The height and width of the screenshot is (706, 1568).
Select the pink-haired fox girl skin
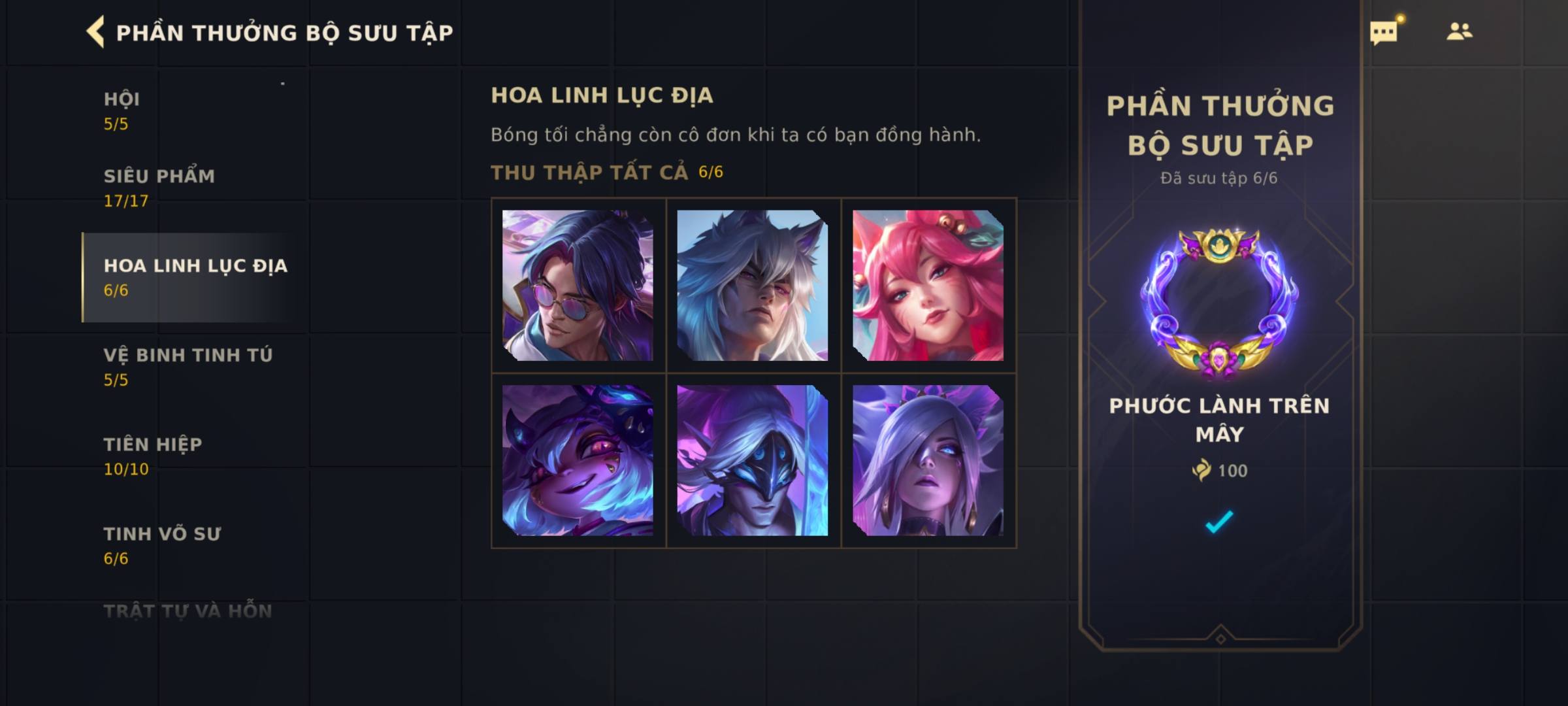(928, 285)
